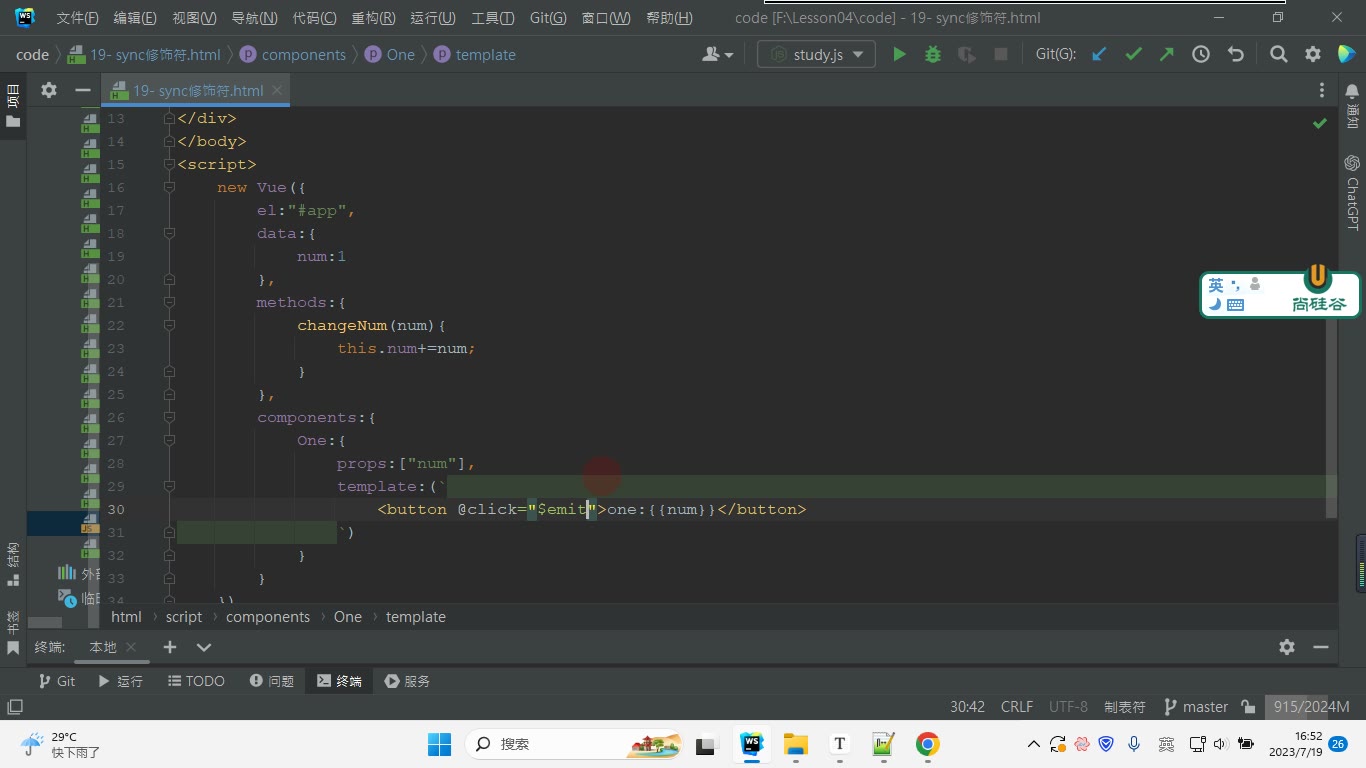
Task: Expand terminal shell options dropdown arrow
Action: 204,647
